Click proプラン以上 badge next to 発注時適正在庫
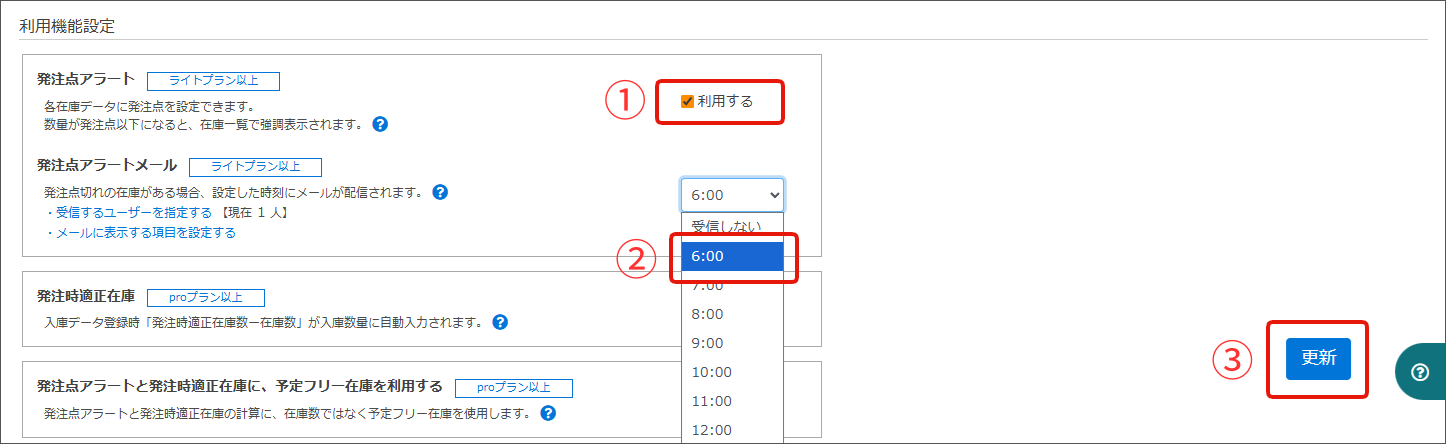Viewport: 1446px width, 444px height. coord(206,298)
